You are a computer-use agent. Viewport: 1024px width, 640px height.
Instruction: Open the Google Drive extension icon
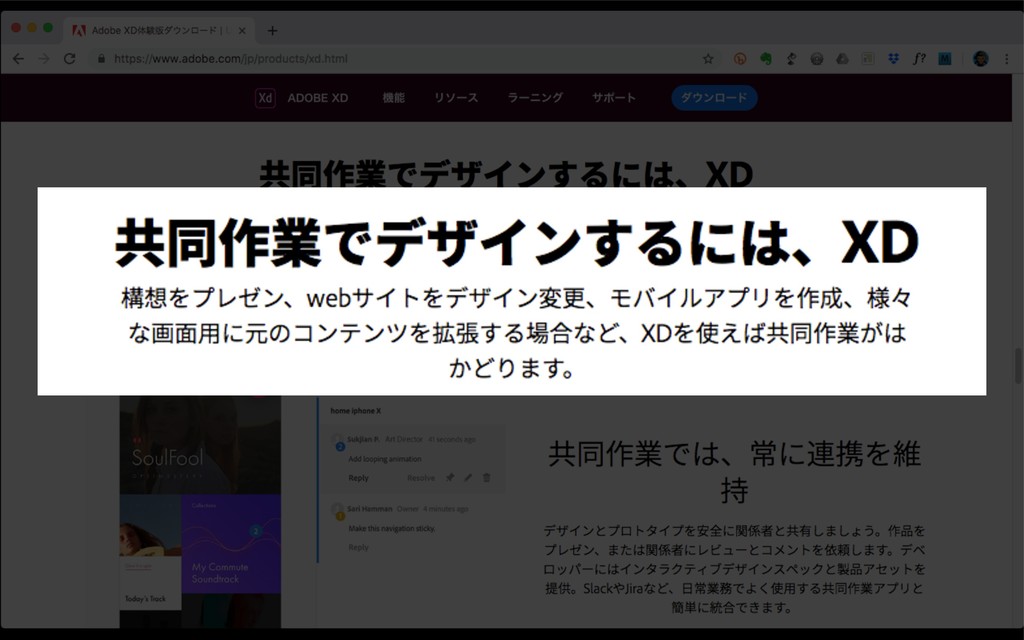click(x=842, y=59)
